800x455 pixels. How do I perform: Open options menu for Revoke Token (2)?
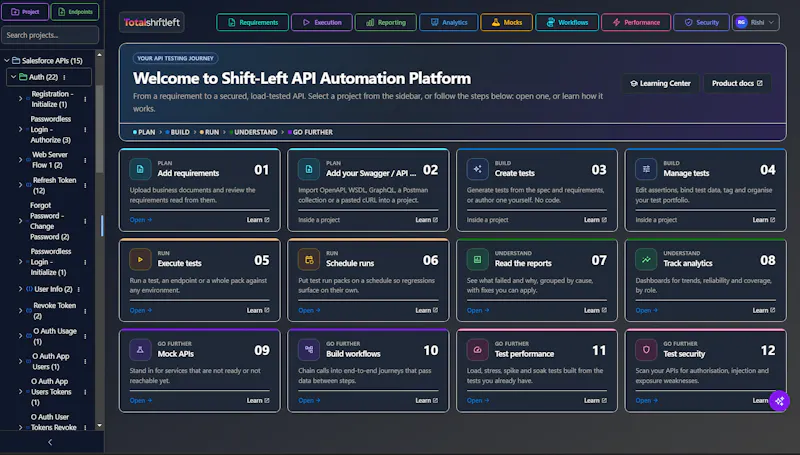pos(85,311)
